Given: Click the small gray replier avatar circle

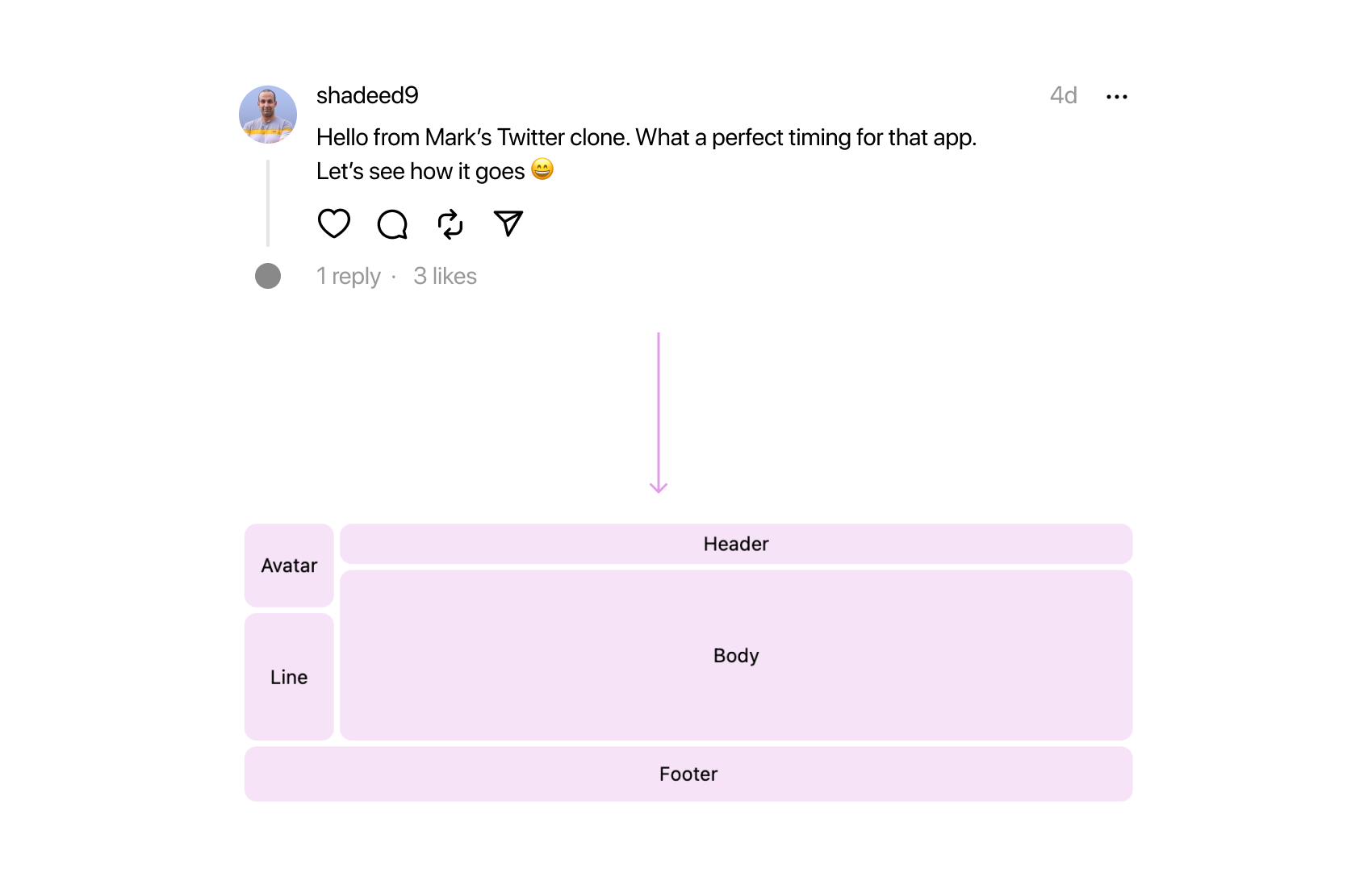Looking at the screenshot, I should click(x=268, y=276).
